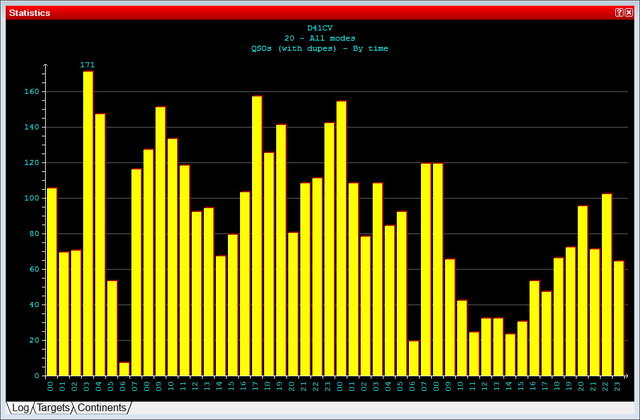This screenshot has width=640, height=420.
Task: Click the very first bar on the left
Action: (x=52, y=281)
